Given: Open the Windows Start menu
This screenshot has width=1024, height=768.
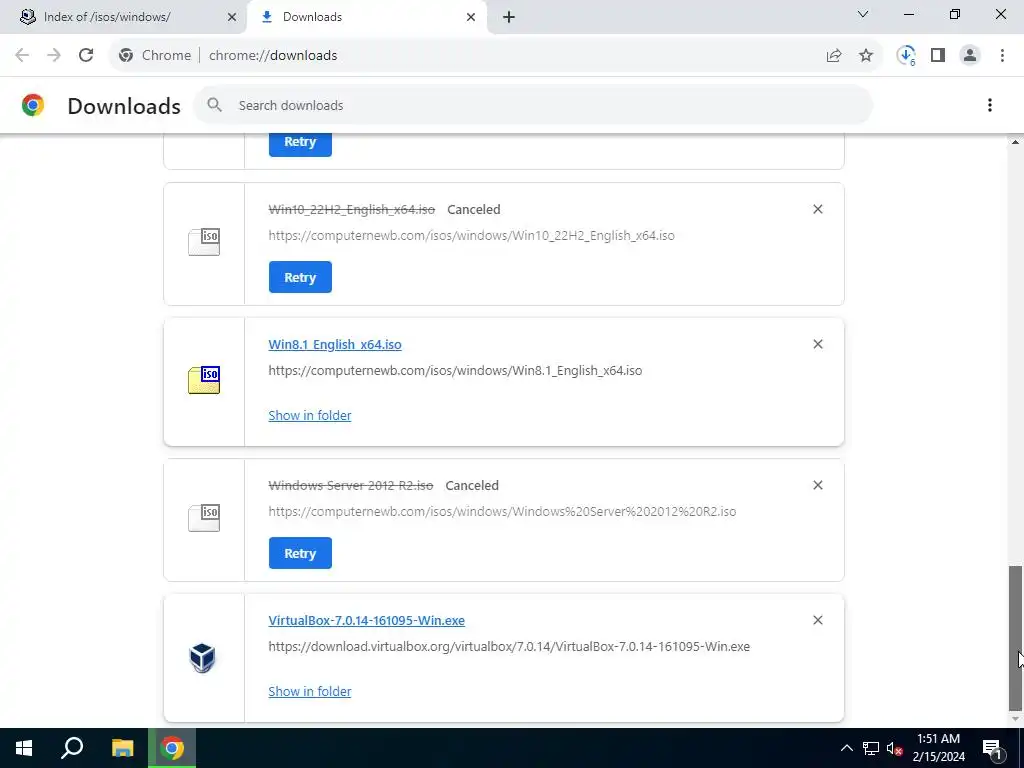Looking at the screenshot, I should tap(24, 748).
